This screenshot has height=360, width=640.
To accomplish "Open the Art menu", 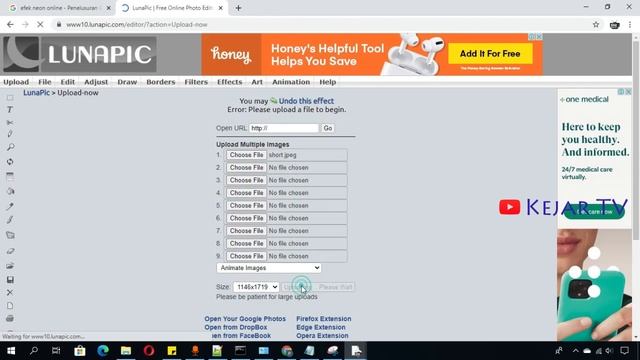I will tap(257, 82).
